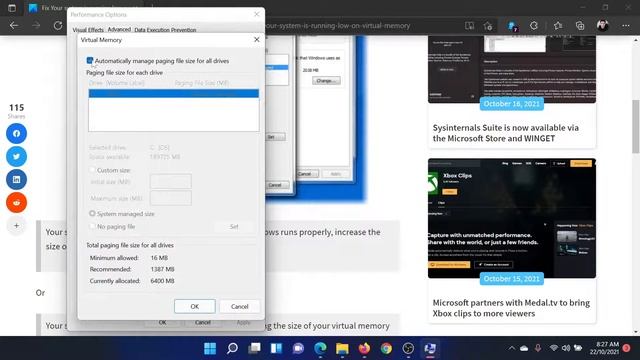Select the Custom size radio option
This screenshot has height=360, width=640.
point(92,170)
